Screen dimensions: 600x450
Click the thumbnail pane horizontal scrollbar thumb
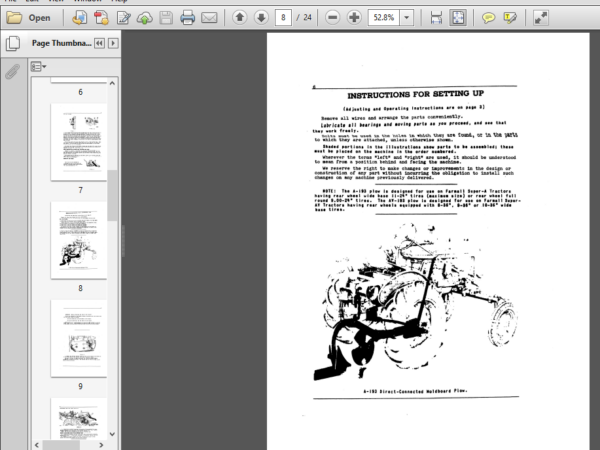pos(61,445)
